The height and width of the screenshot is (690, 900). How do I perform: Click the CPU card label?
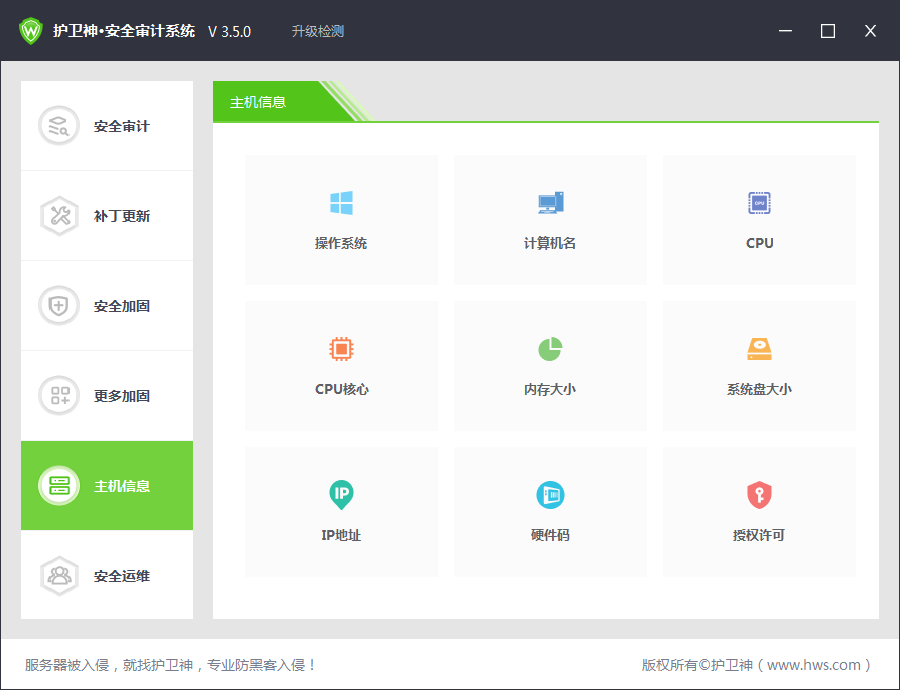[x=759, y=243]
